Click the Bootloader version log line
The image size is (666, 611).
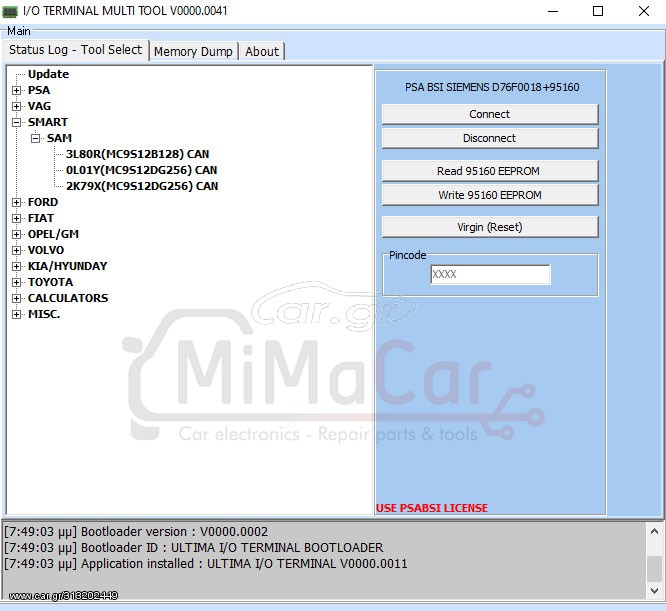[136, 532]
